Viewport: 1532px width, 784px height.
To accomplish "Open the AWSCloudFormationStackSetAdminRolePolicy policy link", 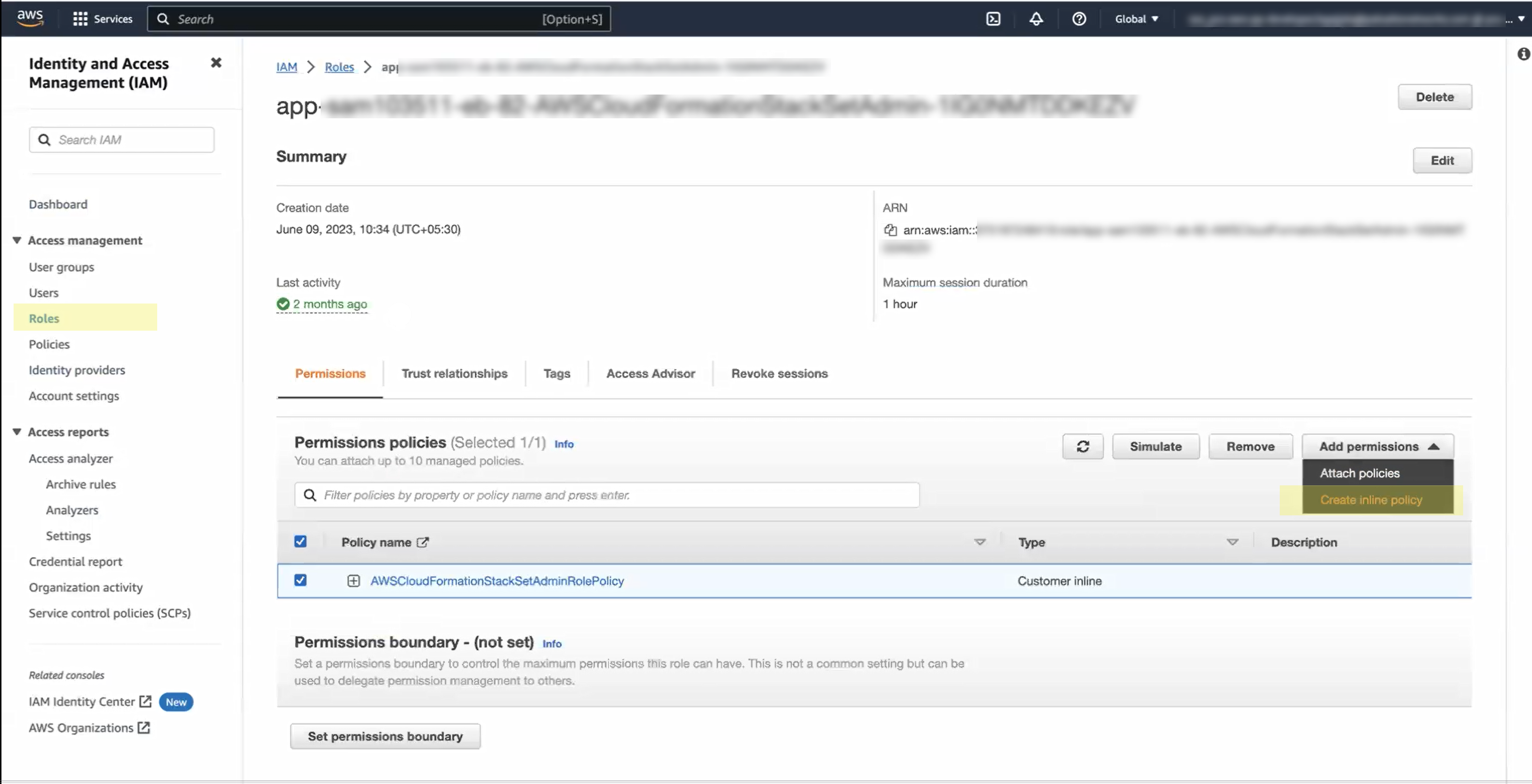I will coord(497,581).
